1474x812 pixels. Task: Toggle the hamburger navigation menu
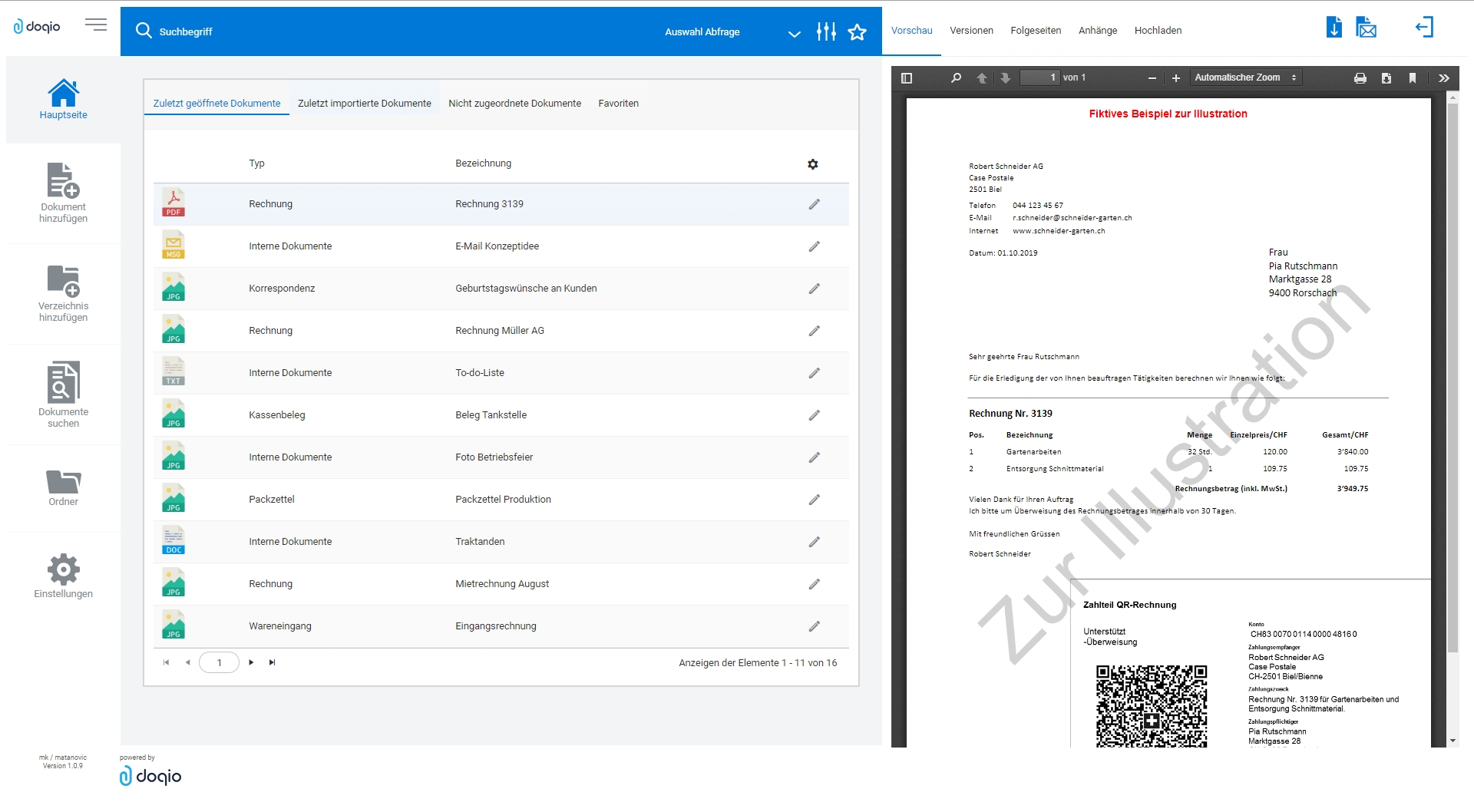pos(96,25)
